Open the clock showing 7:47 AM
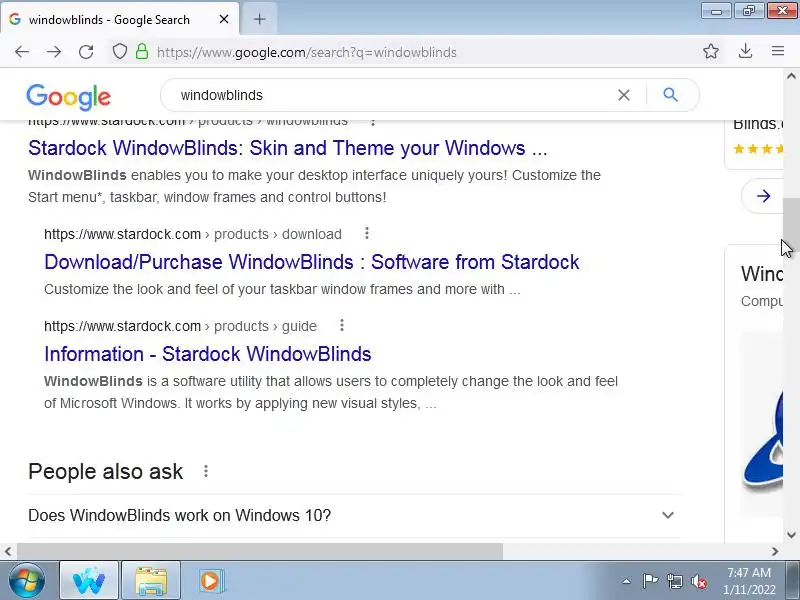 (749, 581)
